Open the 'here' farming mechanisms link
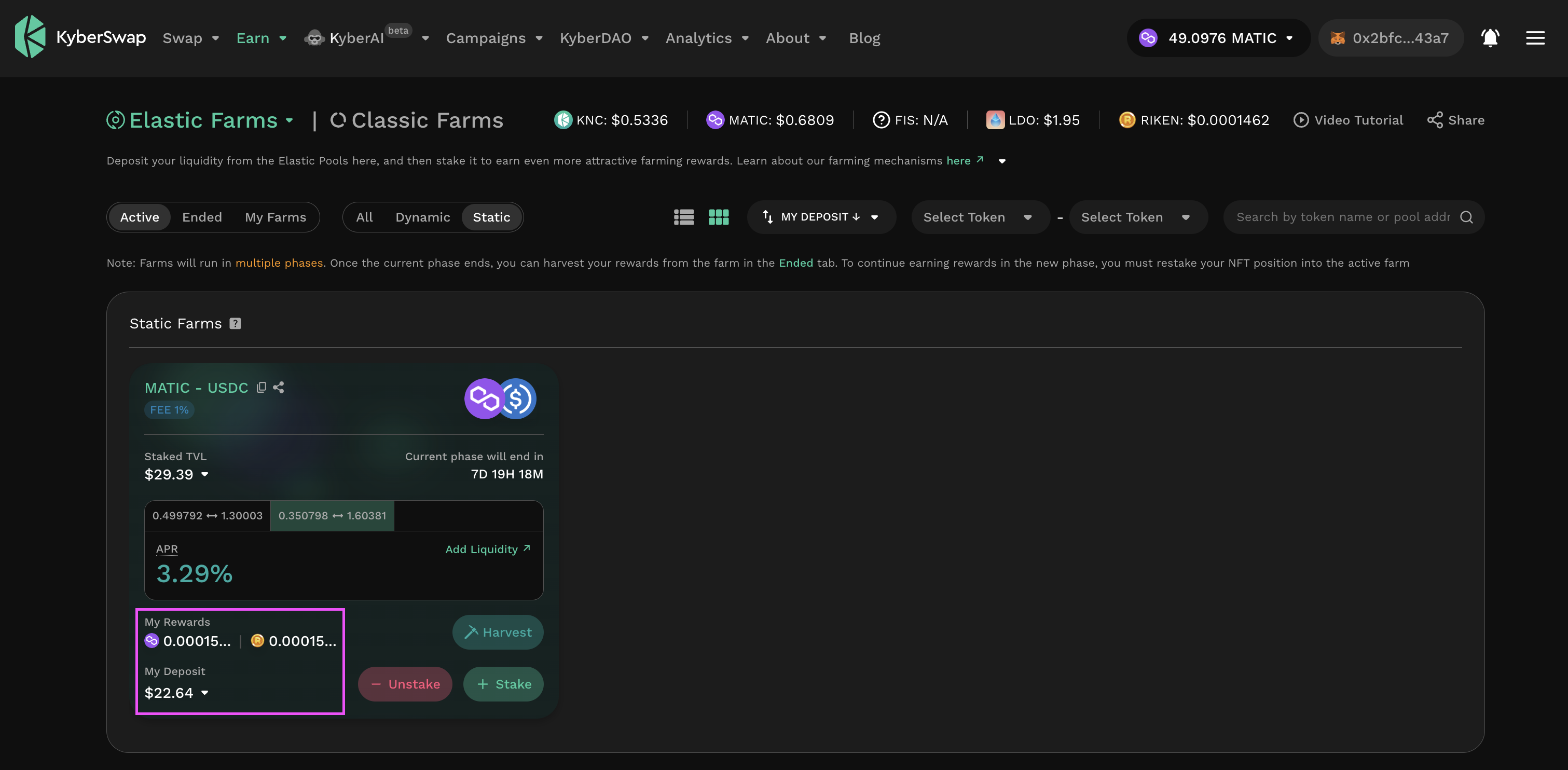Image resolution: width=1568 pixels, height=770 pixels. point(965,161)
